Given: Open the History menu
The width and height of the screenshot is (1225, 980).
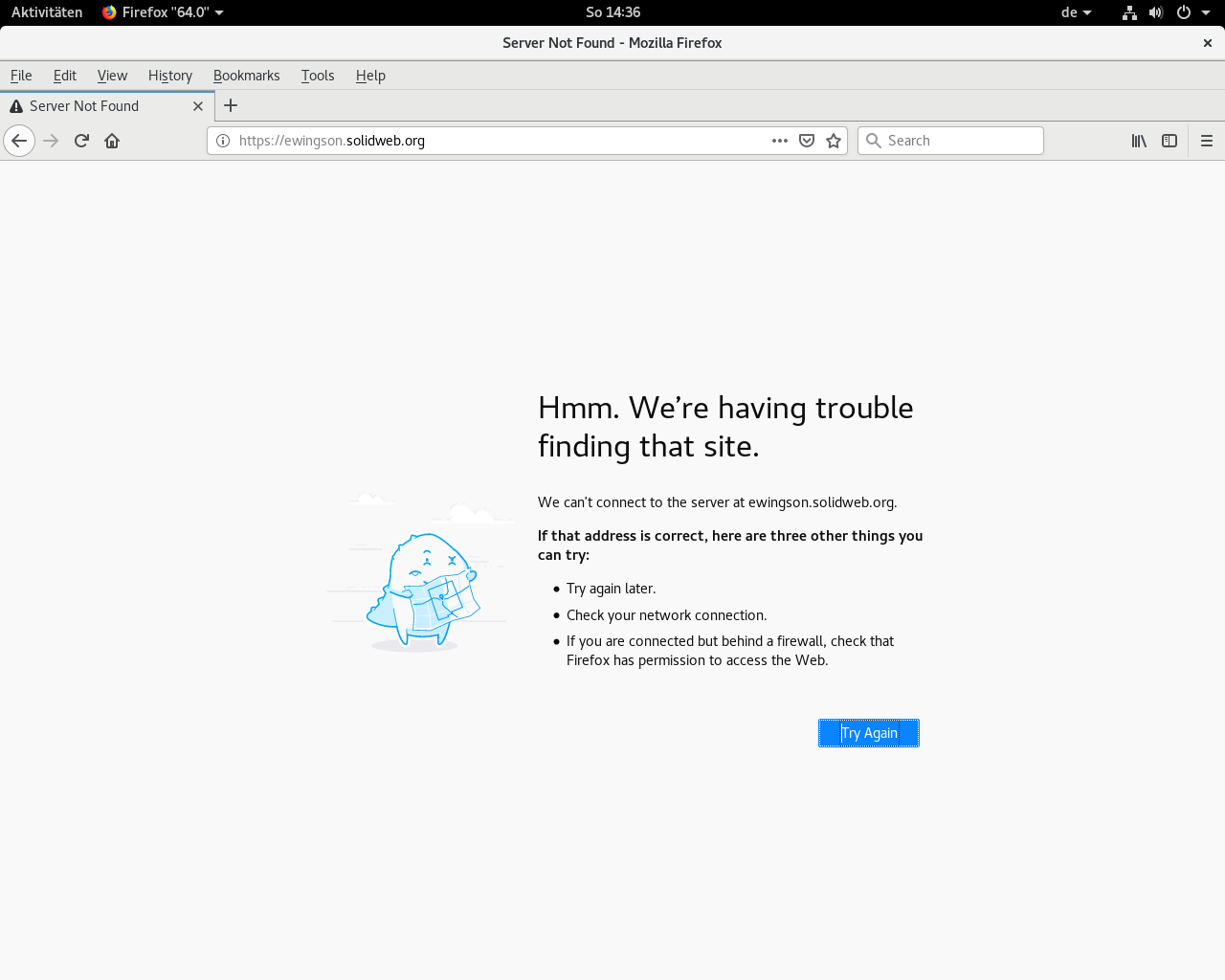Looking at the screenshot, I should coord(170,76).
